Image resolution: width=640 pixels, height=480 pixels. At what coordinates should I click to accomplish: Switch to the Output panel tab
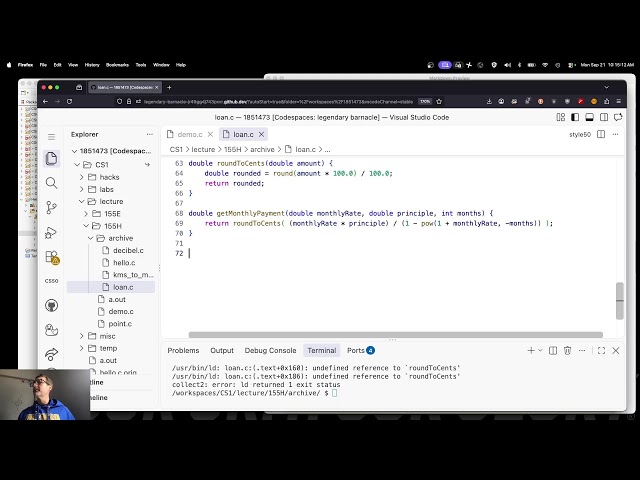tap(222, 351)
